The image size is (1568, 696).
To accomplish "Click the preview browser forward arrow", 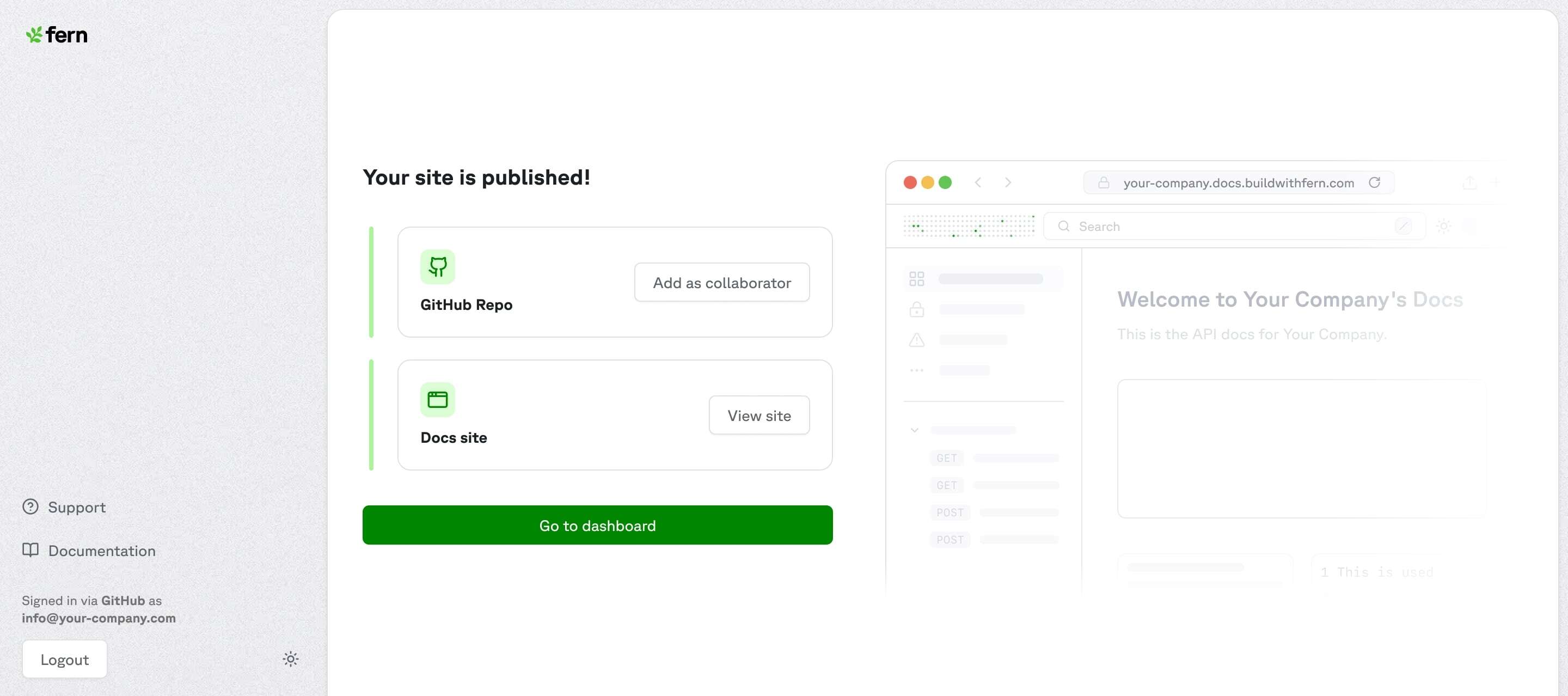I will click(x=1007, y=182).
